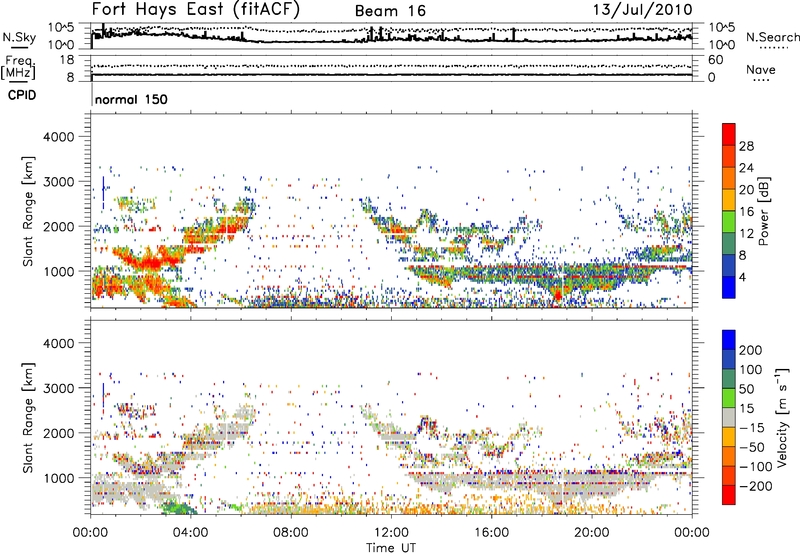Click the 28 label on the power color bar
Image resolution: width=800 pixels, height=554 pixels.
click(746, 146)
